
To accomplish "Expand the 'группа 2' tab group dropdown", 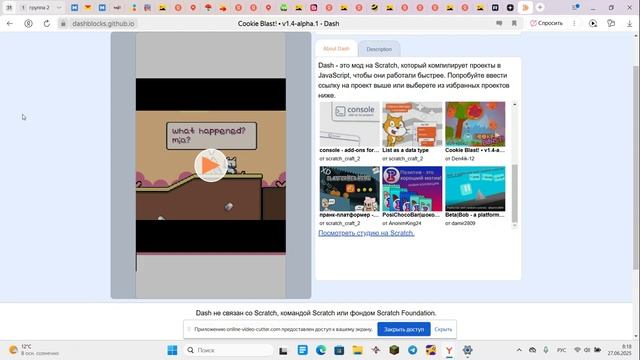I will click(x=59, y=8).
